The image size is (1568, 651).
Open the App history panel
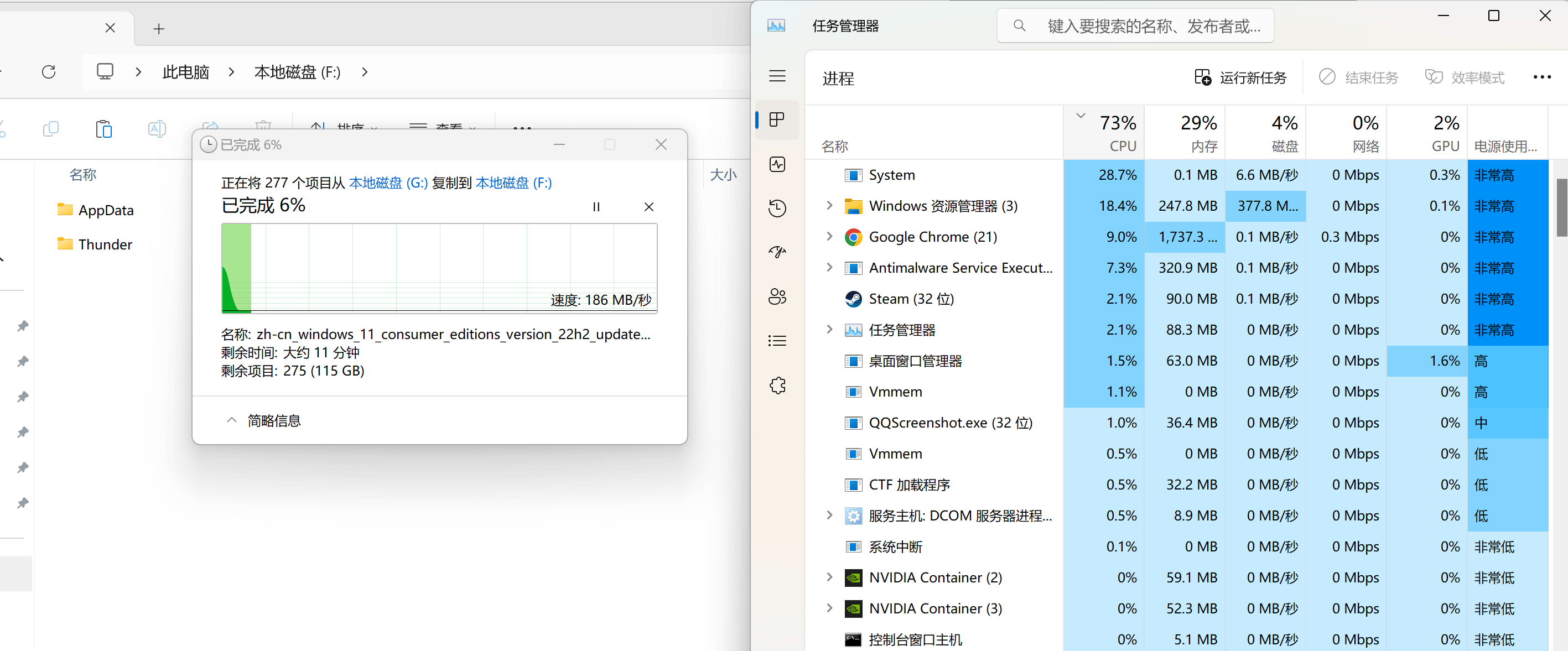[x=777, y=207]
